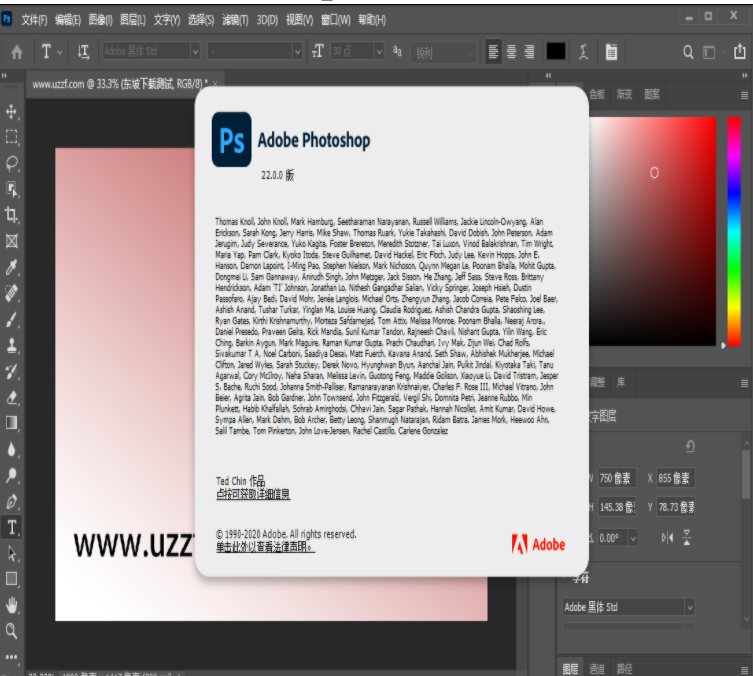Open the warp text icon
The height and width of the screenshot is (676, 753).
(583, 51)
